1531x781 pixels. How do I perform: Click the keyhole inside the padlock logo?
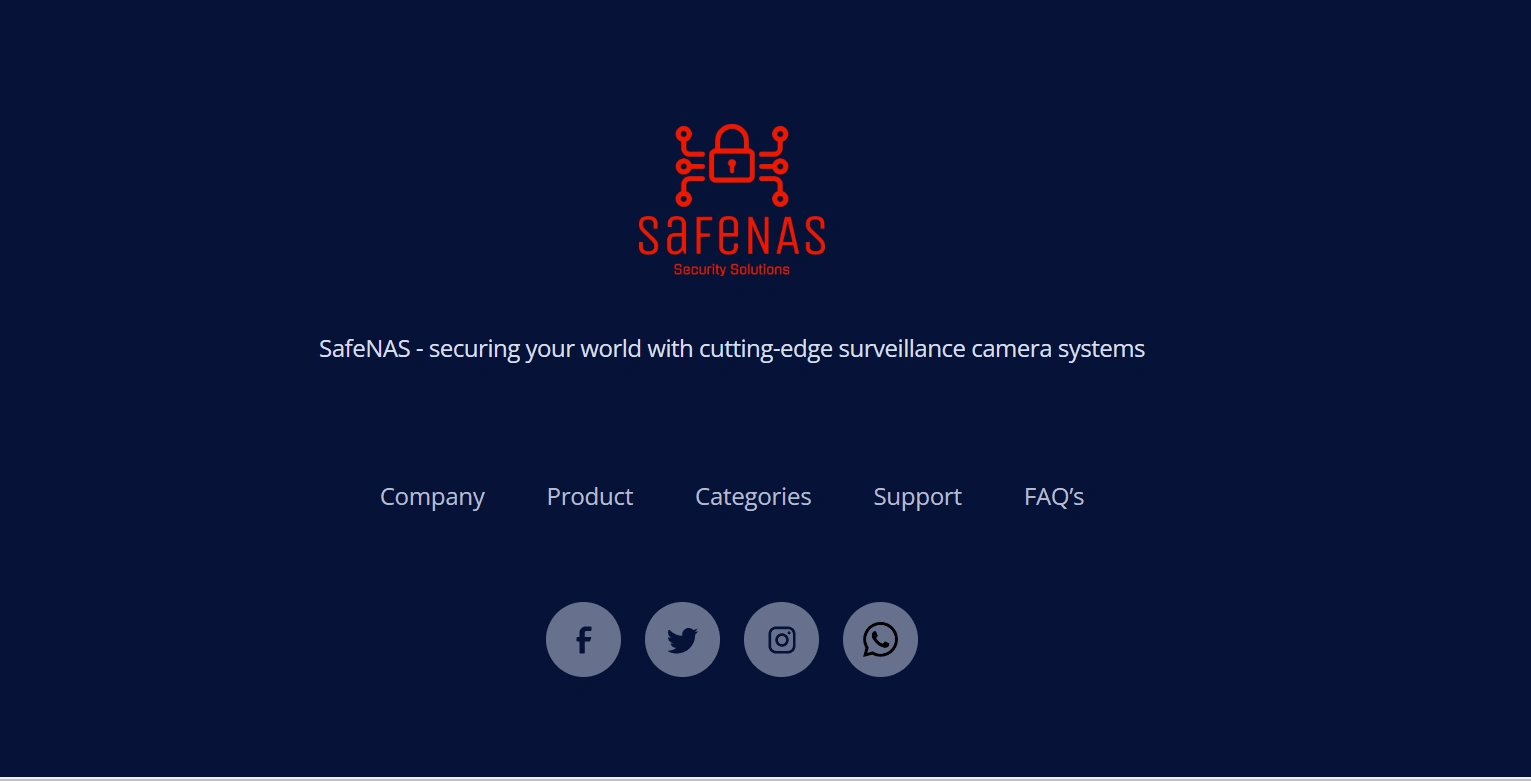[x=732, y=165]
